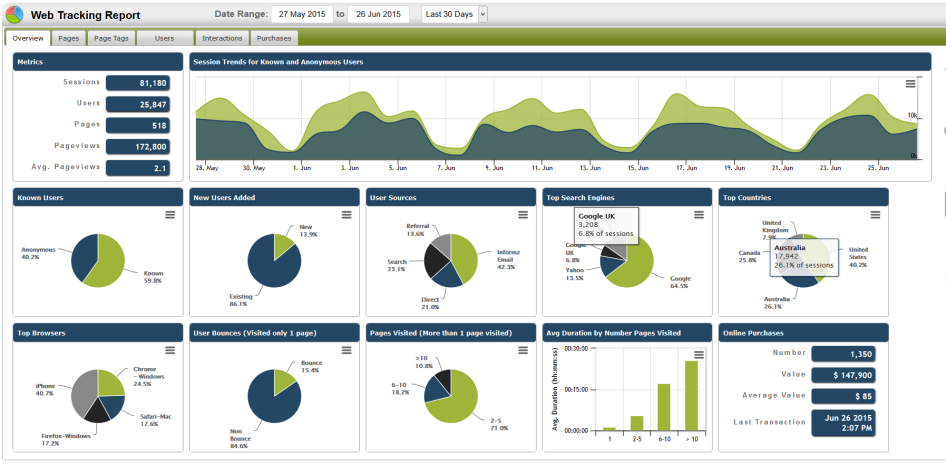Click the blue Yahoo slice in Search Engines
Image resolution: width=946 pixels, height=464 pixels.
611,266
